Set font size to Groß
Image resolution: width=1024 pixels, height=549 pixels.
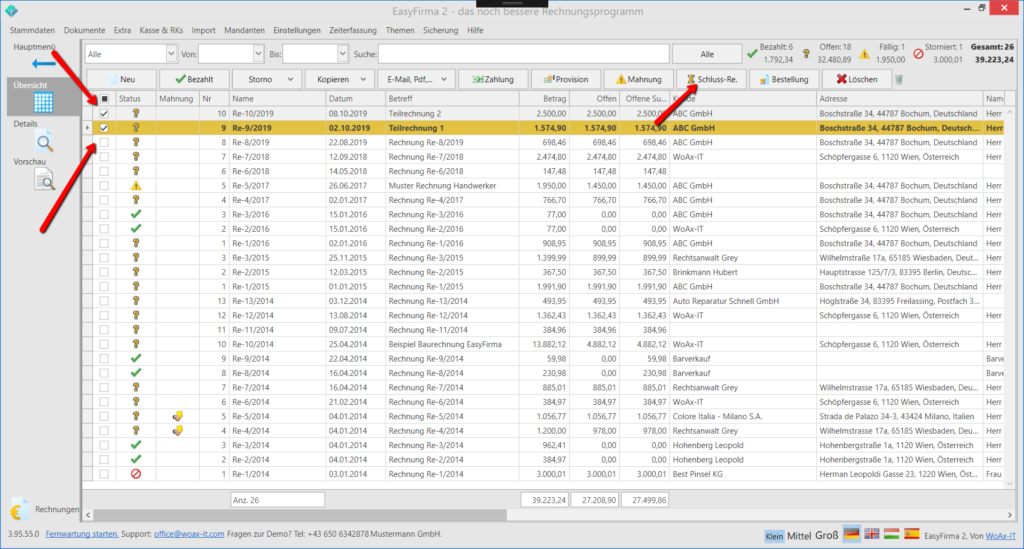tap(826, 535)
